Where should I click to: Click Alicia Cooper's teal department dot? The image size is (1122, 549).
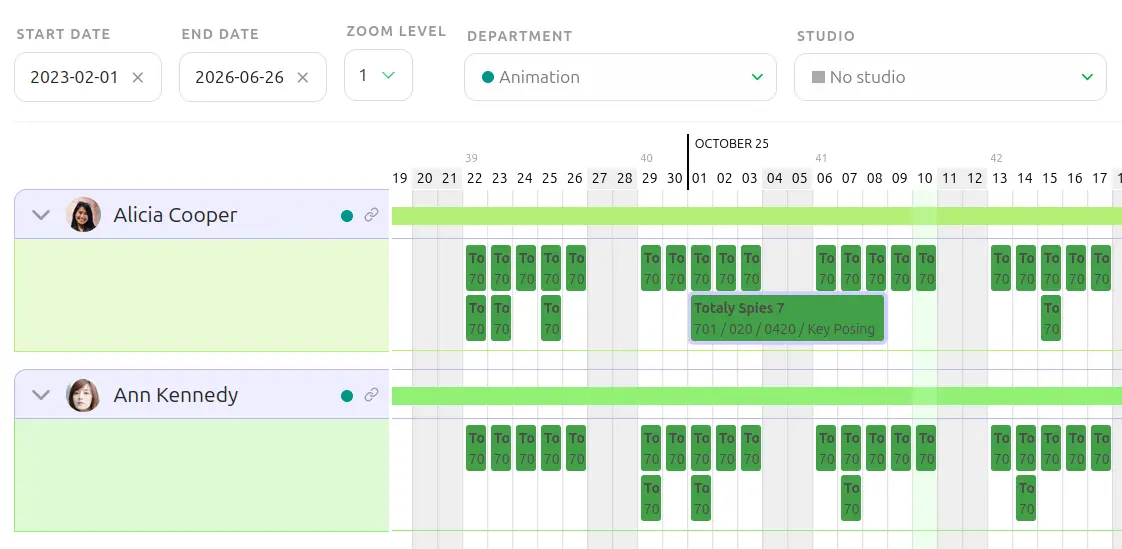[347, 215]
